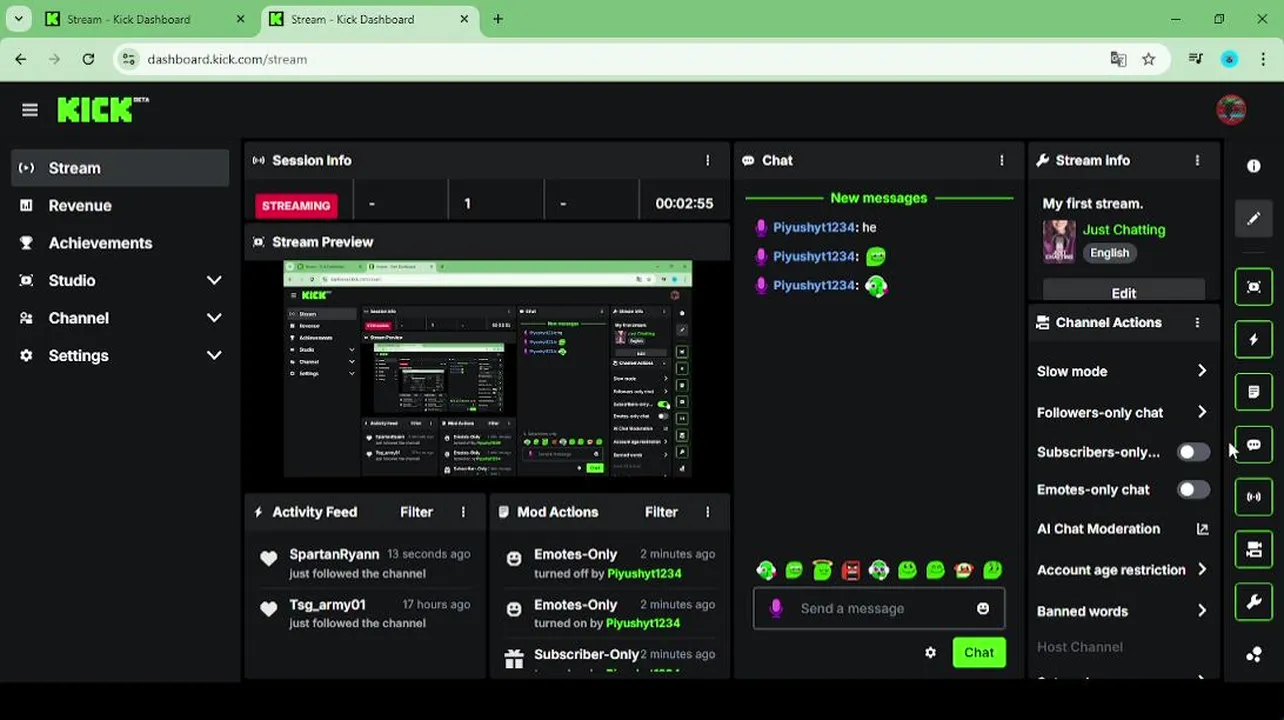The height and width of the screenshot is (720, 1284).
Task: Click the Just Chatting category thumbnail
Action: (x=1059, y=241)
